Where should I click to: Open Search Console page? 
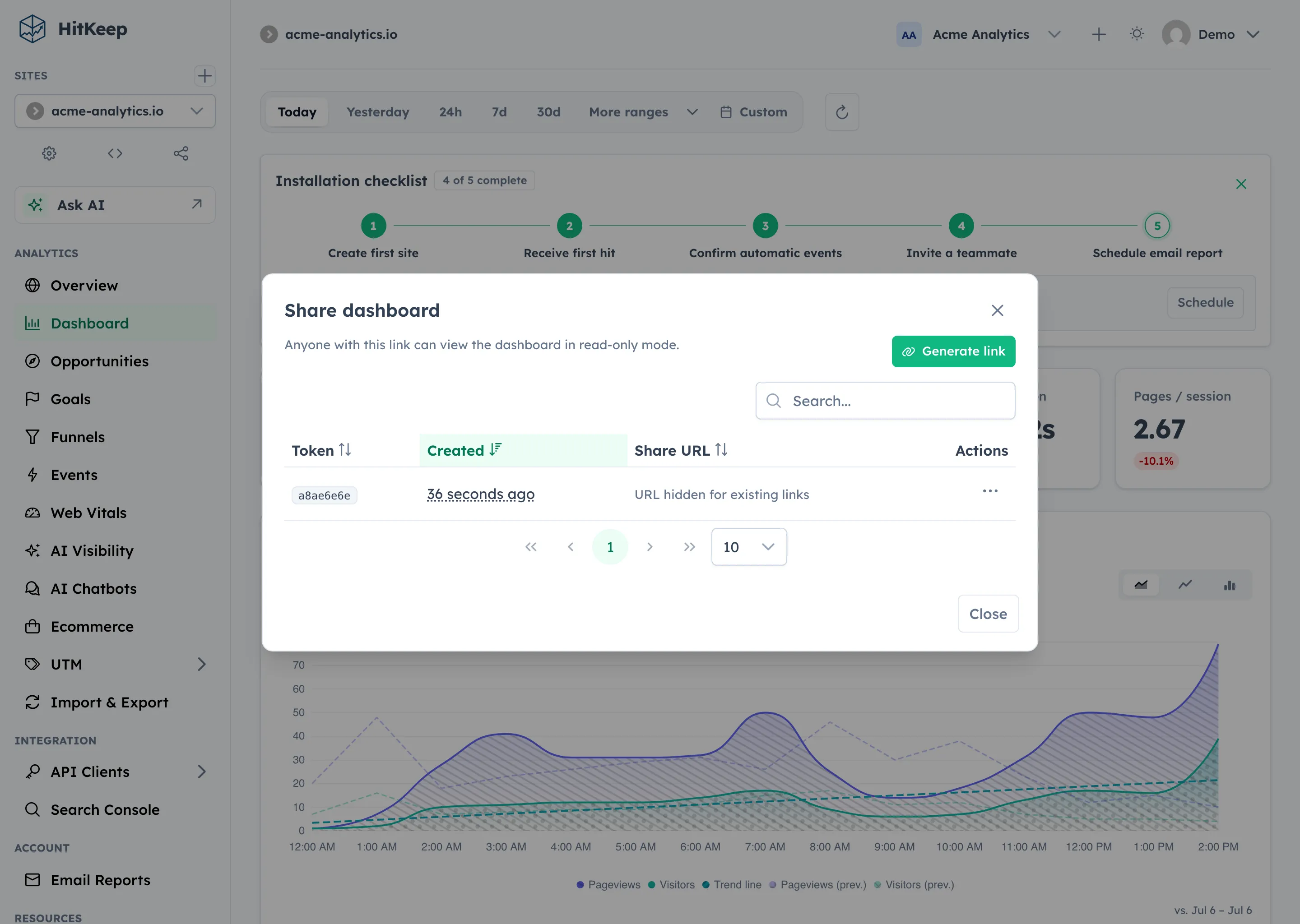[x=115, y=810]
